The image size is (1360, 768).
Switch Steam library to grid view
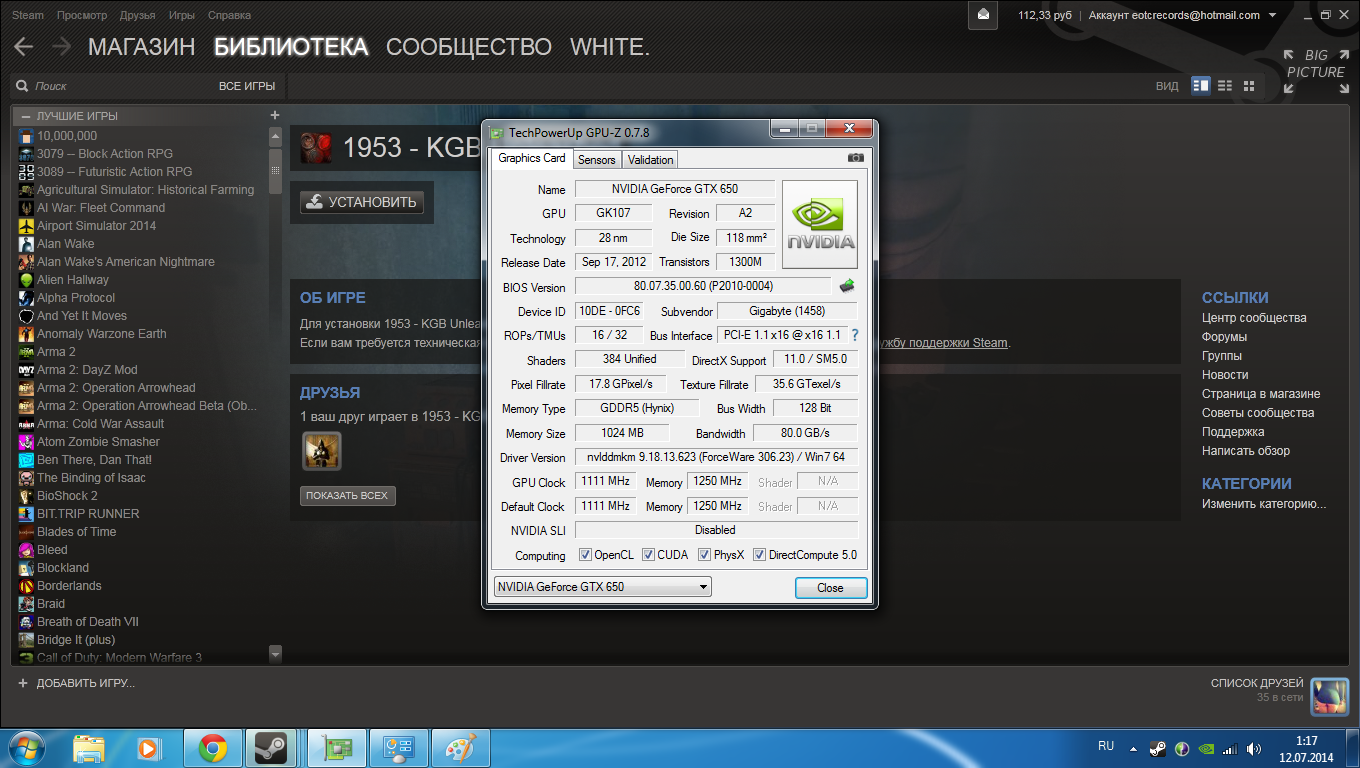1249,86
